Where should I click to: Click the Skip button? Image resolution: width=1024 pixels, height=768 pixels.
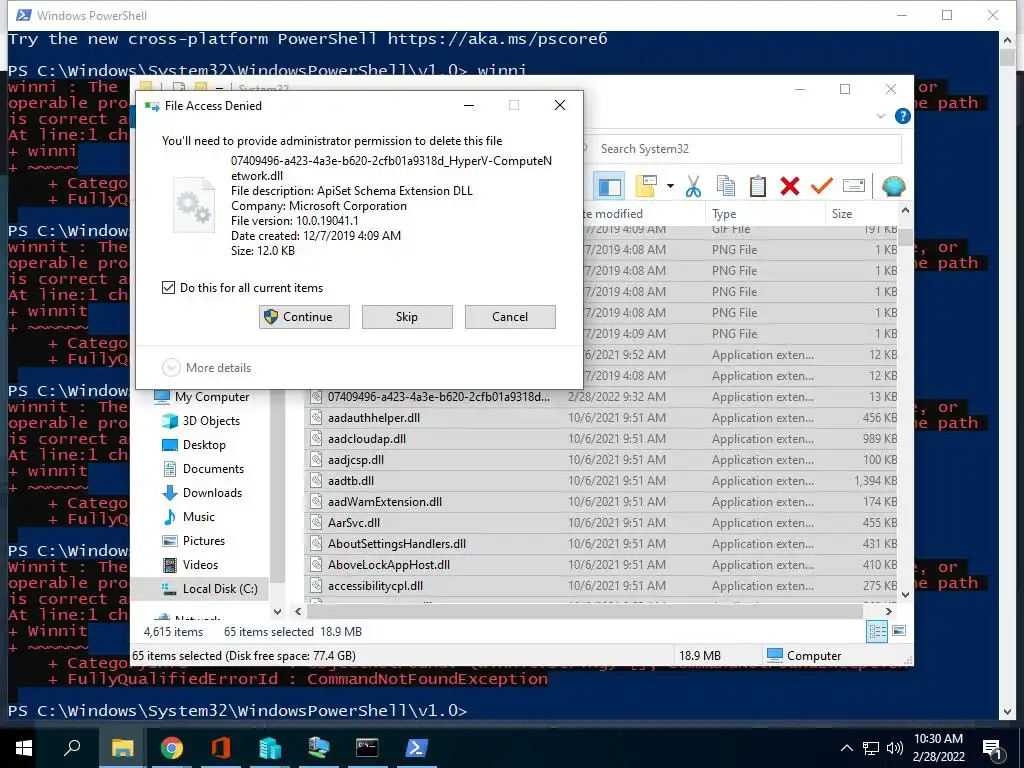pos(407,317)
